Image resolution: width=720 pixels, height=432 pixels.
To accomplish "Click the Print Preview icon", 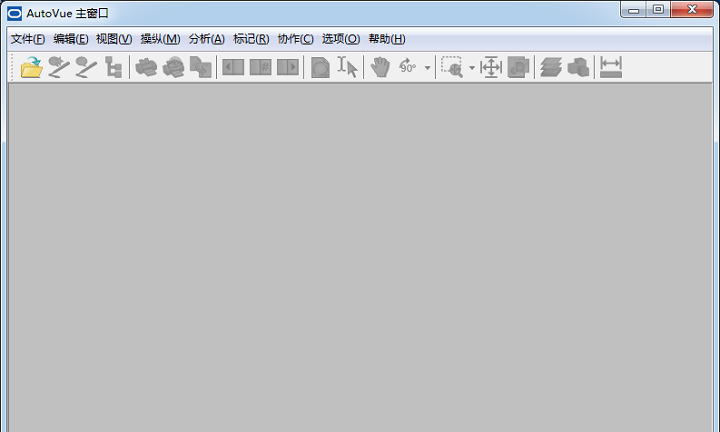I will point(174,67).
